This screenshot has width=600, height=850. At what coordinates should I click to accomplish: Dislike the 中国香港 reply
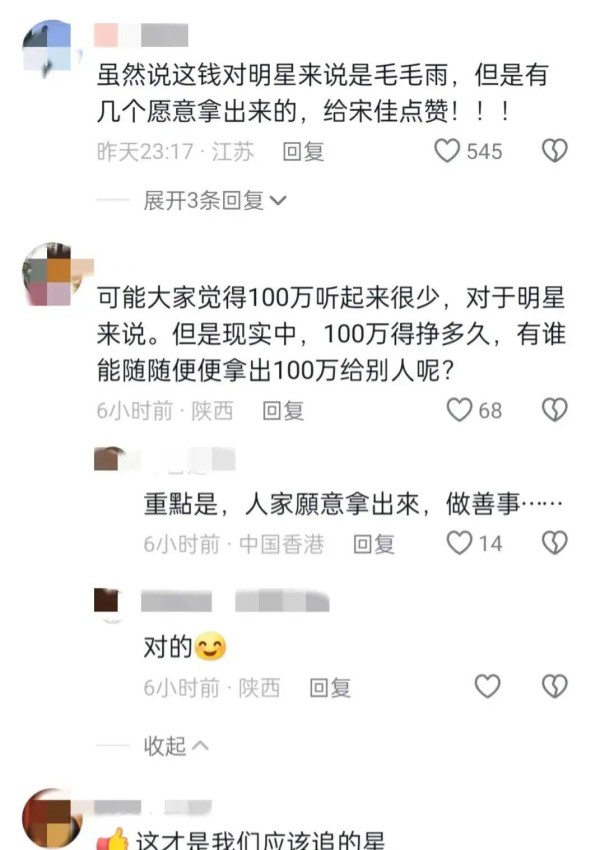point(554,543)
